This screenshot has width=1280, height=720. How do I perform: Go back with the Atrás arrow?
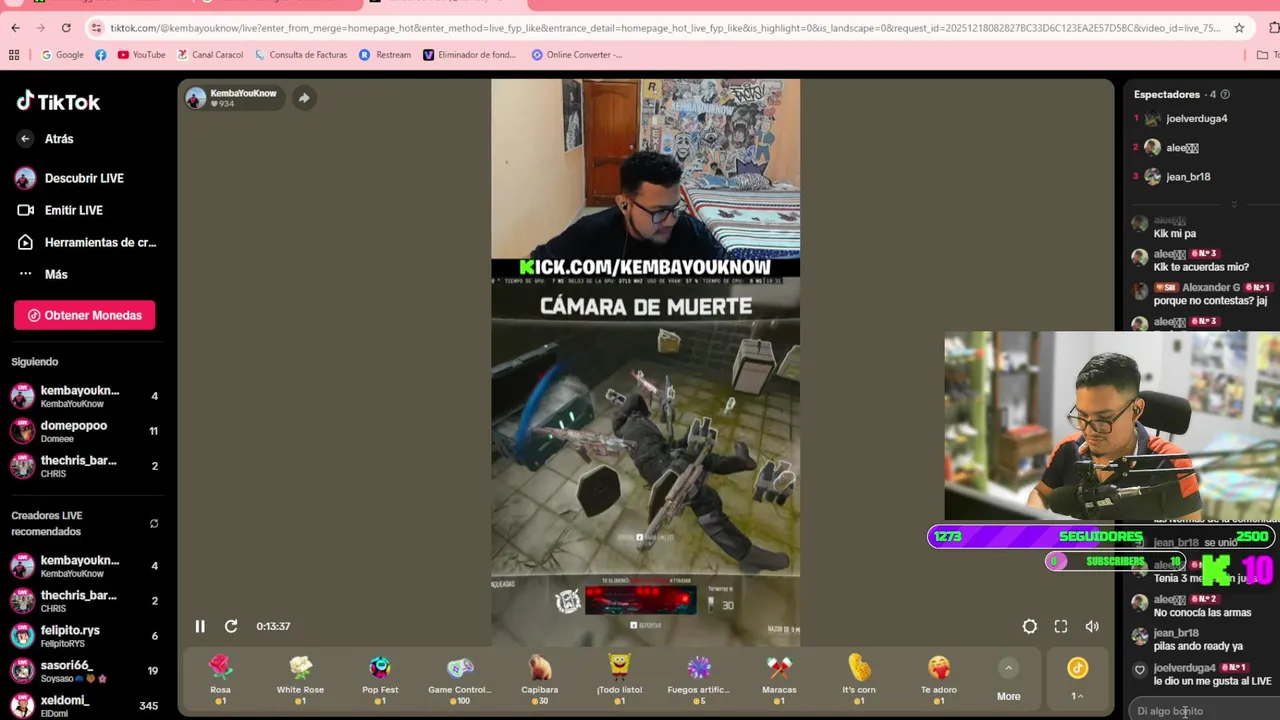(x=25, y=139)
